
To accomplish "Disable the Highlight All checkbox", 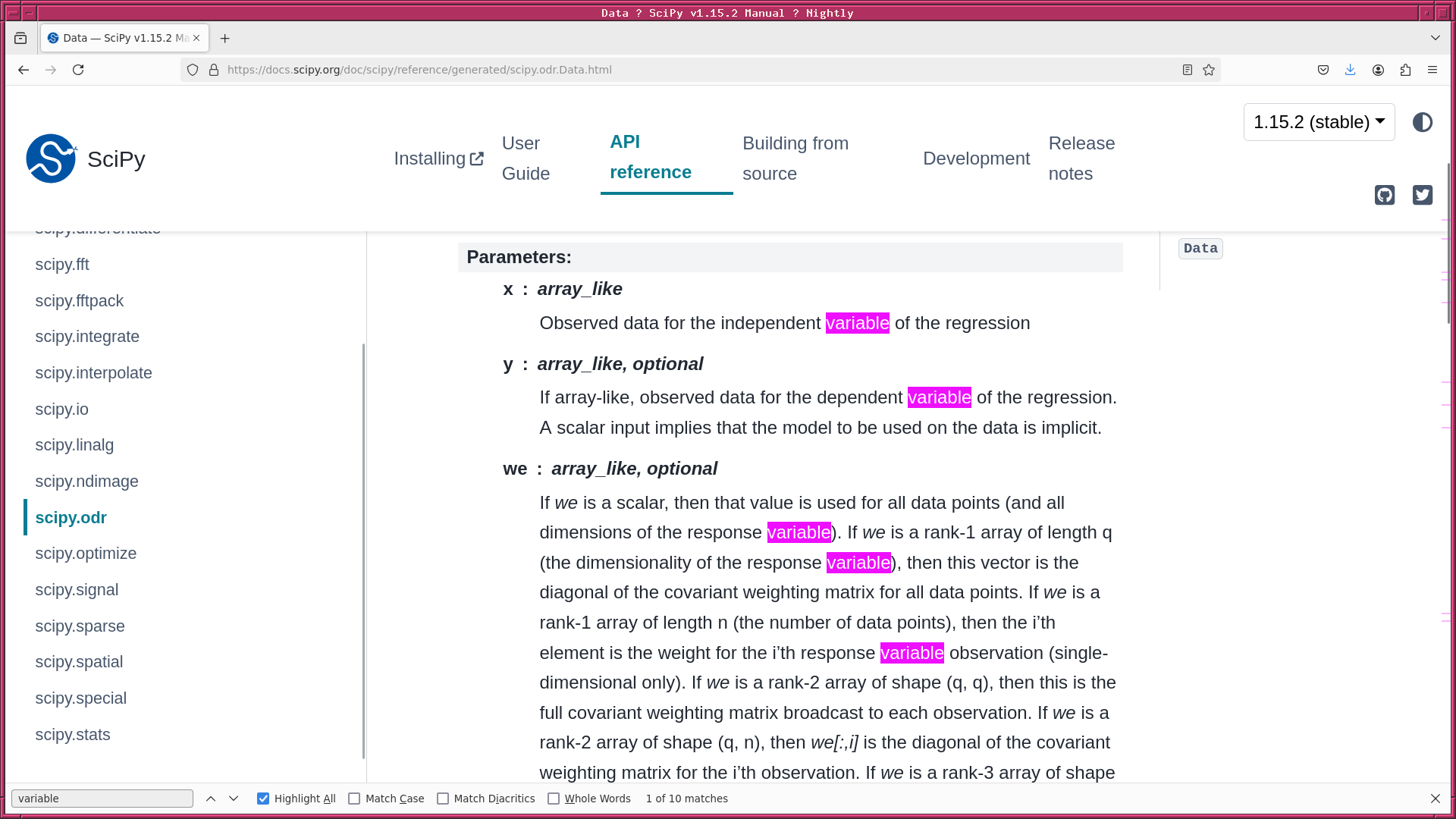I will [x=263, y=799].
